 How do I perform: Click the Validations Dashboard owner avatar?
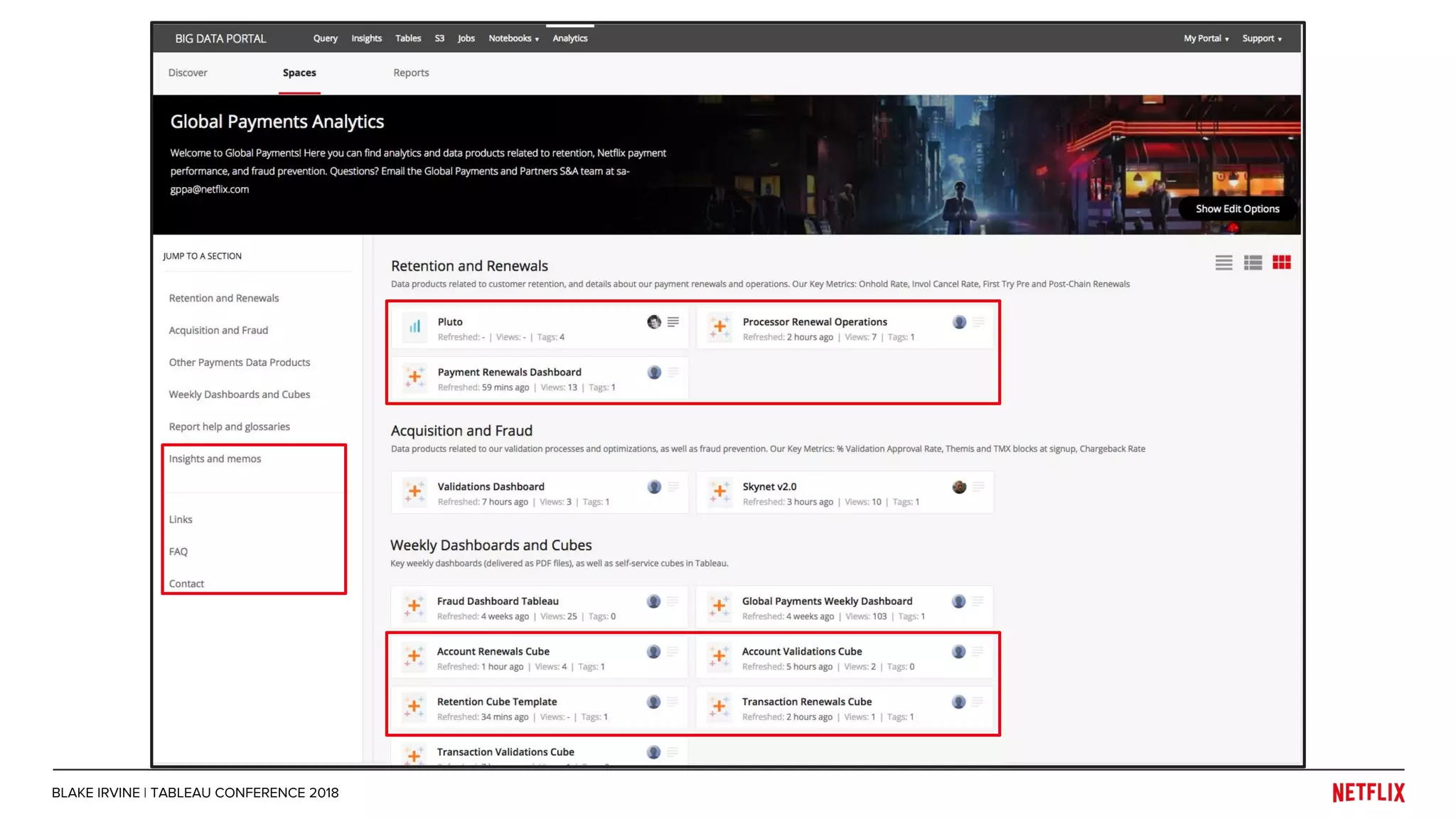[654, 487]
